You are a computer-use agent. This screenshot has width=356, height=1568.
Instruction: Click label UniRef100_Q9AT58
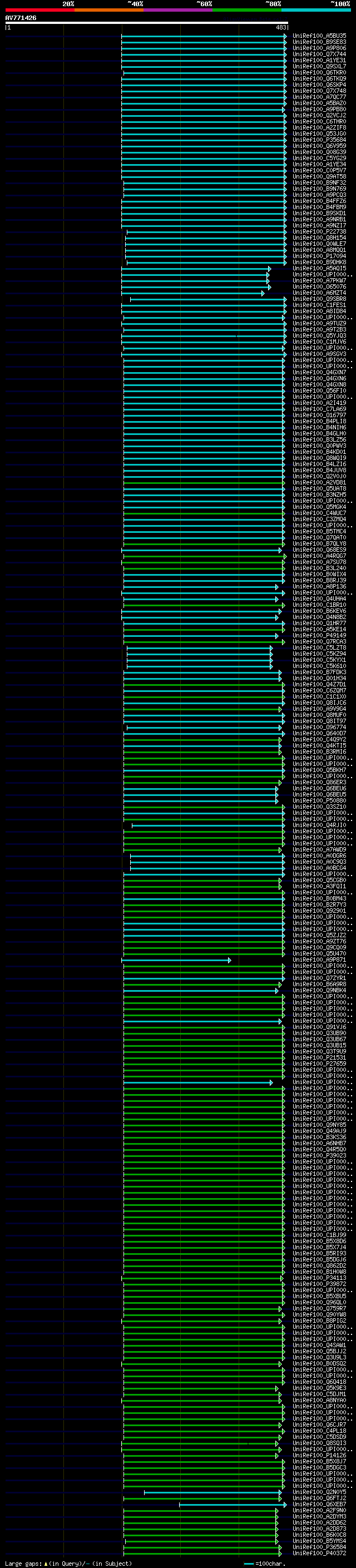[x=319, y=176]
